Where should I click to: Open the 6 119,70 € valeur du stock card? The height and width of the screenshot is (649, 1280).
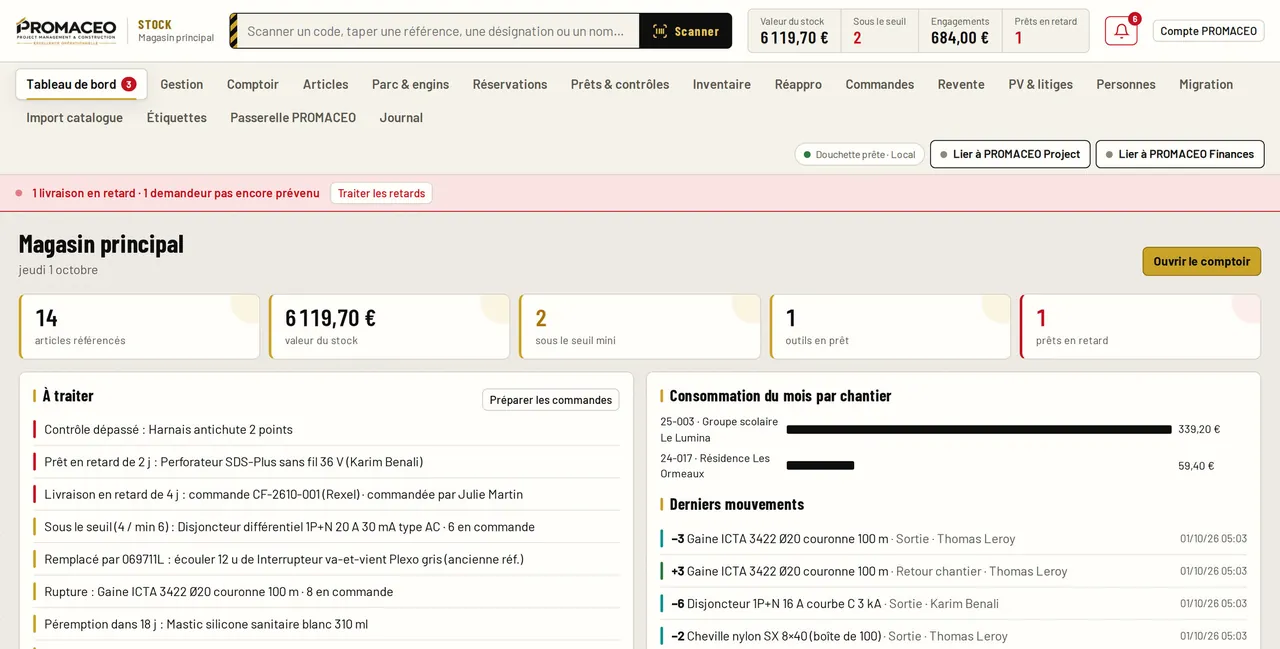pyautogui.click(x=389, y=327)
